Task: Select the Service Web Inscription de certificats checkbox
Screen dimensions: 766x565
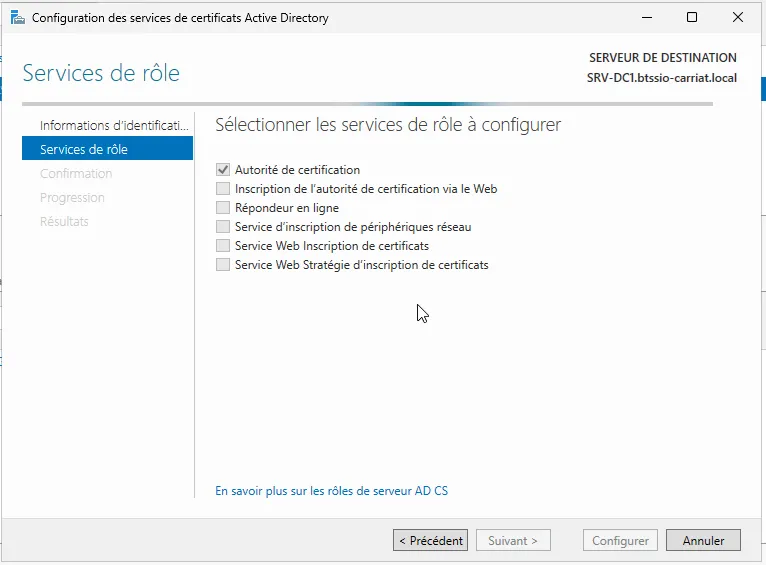Action: [x=223, y=246]
